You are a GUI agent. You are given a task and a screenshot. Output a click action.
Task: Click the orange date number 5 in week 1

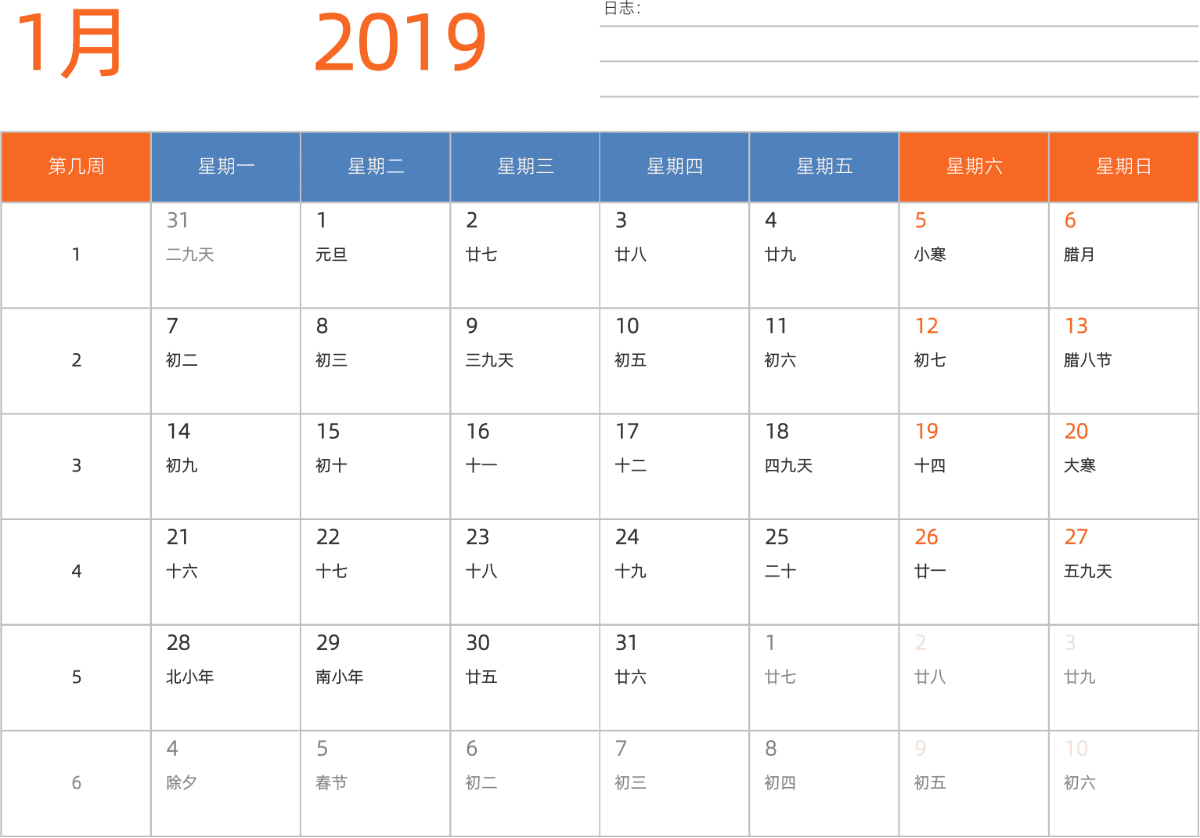[921, 221]
